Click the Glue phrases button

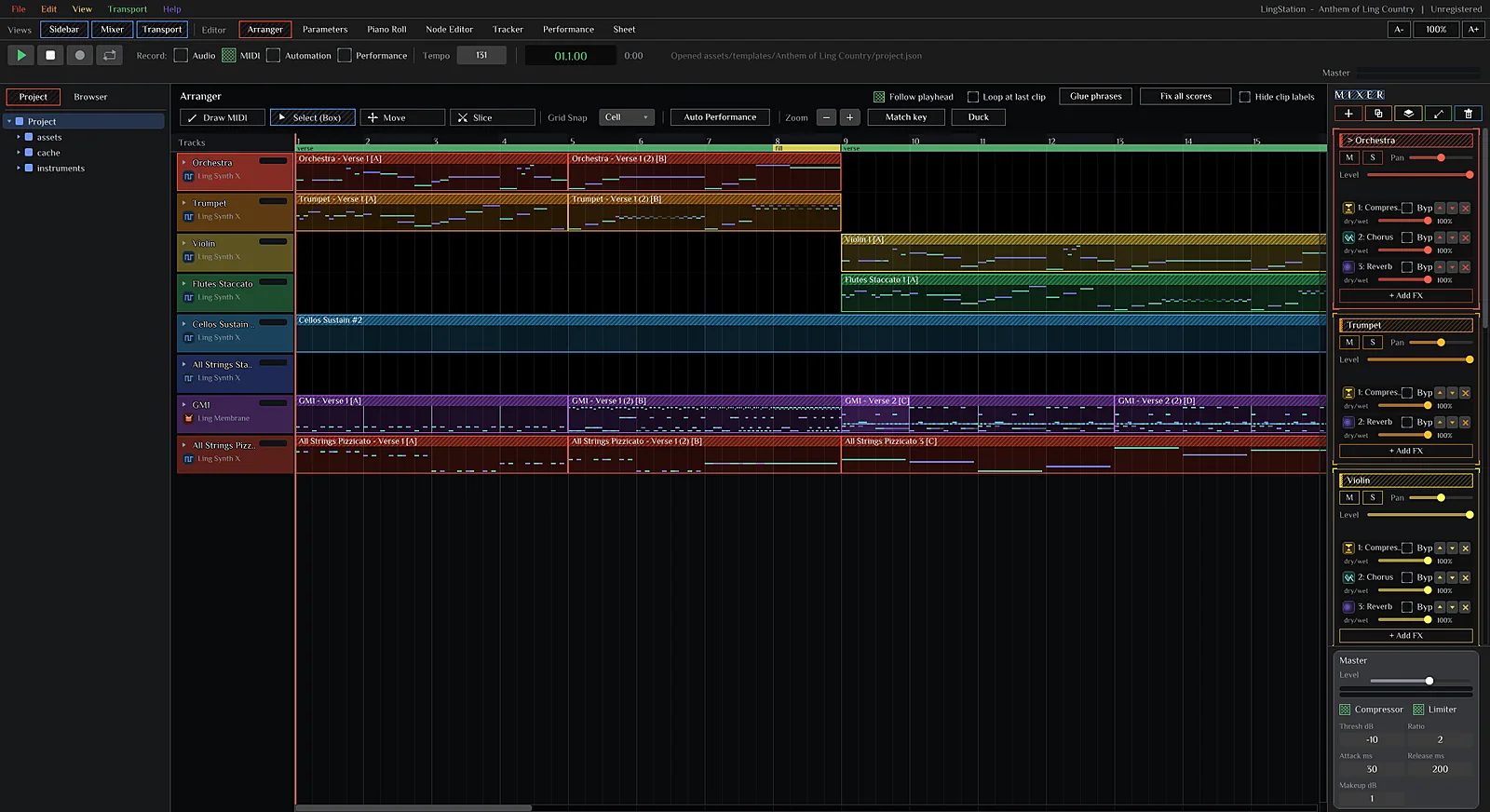coord(1096,96)
